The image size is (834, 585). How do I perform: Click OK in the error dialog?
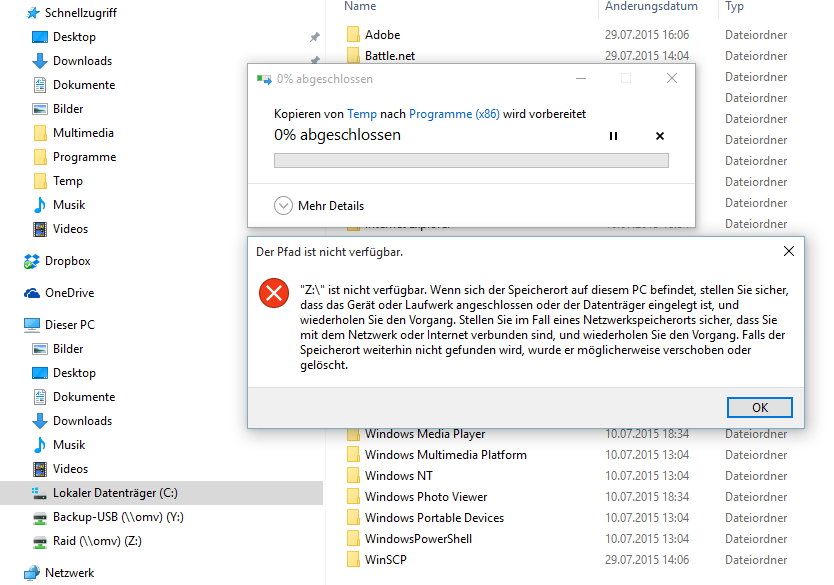(760, 408)
